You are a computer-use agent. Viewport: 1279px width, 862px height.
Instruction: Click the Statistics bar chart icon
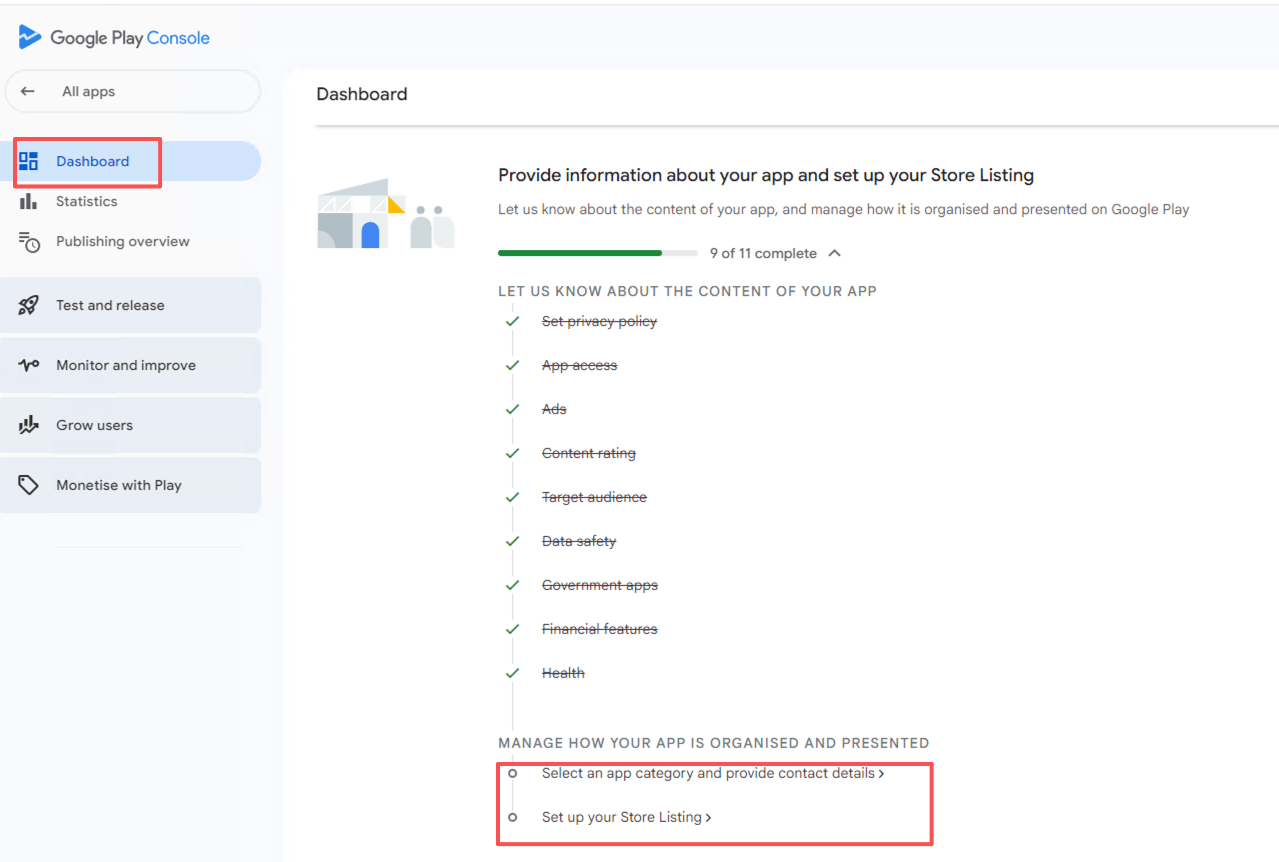coord(29,201)
